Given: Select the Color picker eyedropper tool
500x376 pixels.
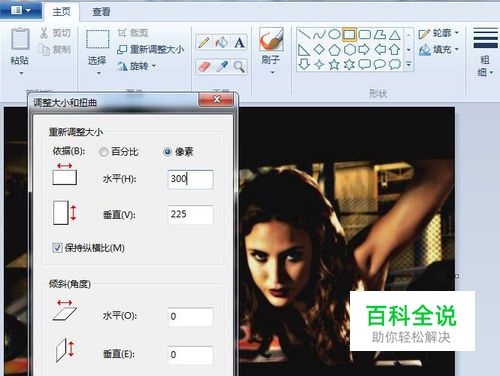Looking at the screenshot, I should pyautogui.click(x=222, y=66).
